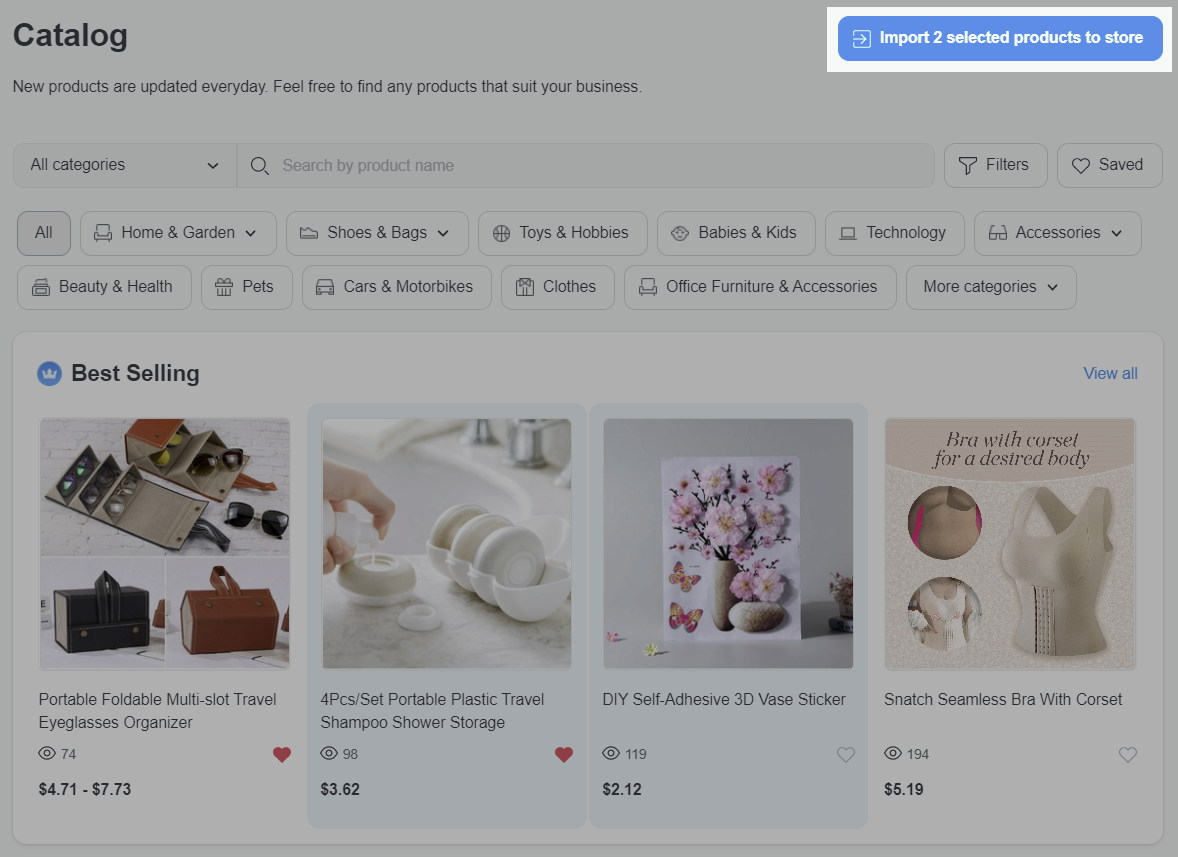The image size is (1178, 857).
Task: Choose the Cars & Motorbikes category
Action: tap(396, 287)
